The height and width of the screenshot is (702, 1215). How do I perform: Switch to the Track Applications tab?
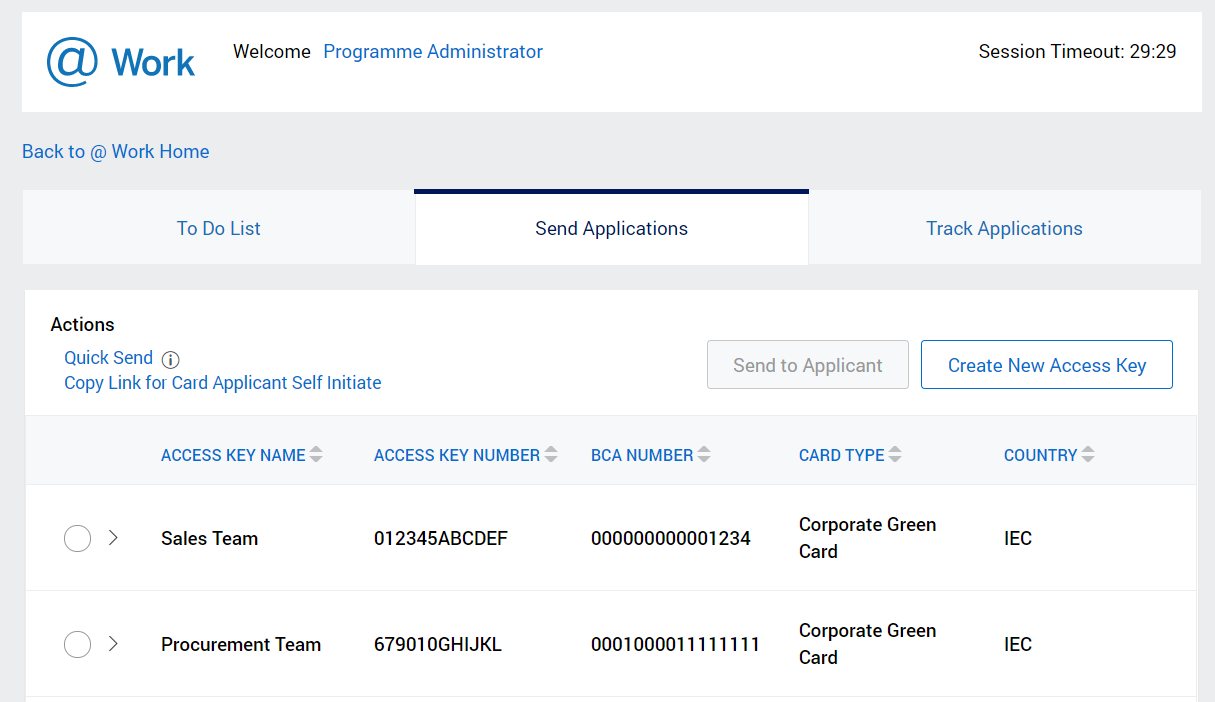tap(1004, 228)
